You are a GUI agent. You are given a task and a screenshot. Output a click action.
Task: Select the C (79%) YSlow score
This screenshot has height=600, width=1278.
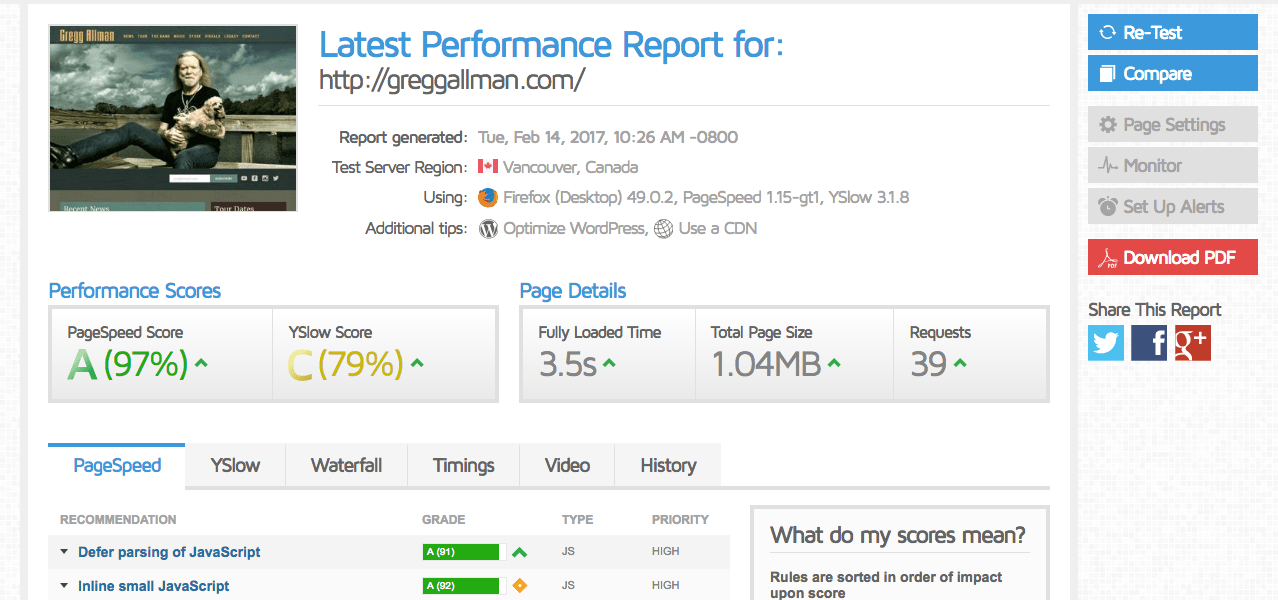tap(346, 365)
